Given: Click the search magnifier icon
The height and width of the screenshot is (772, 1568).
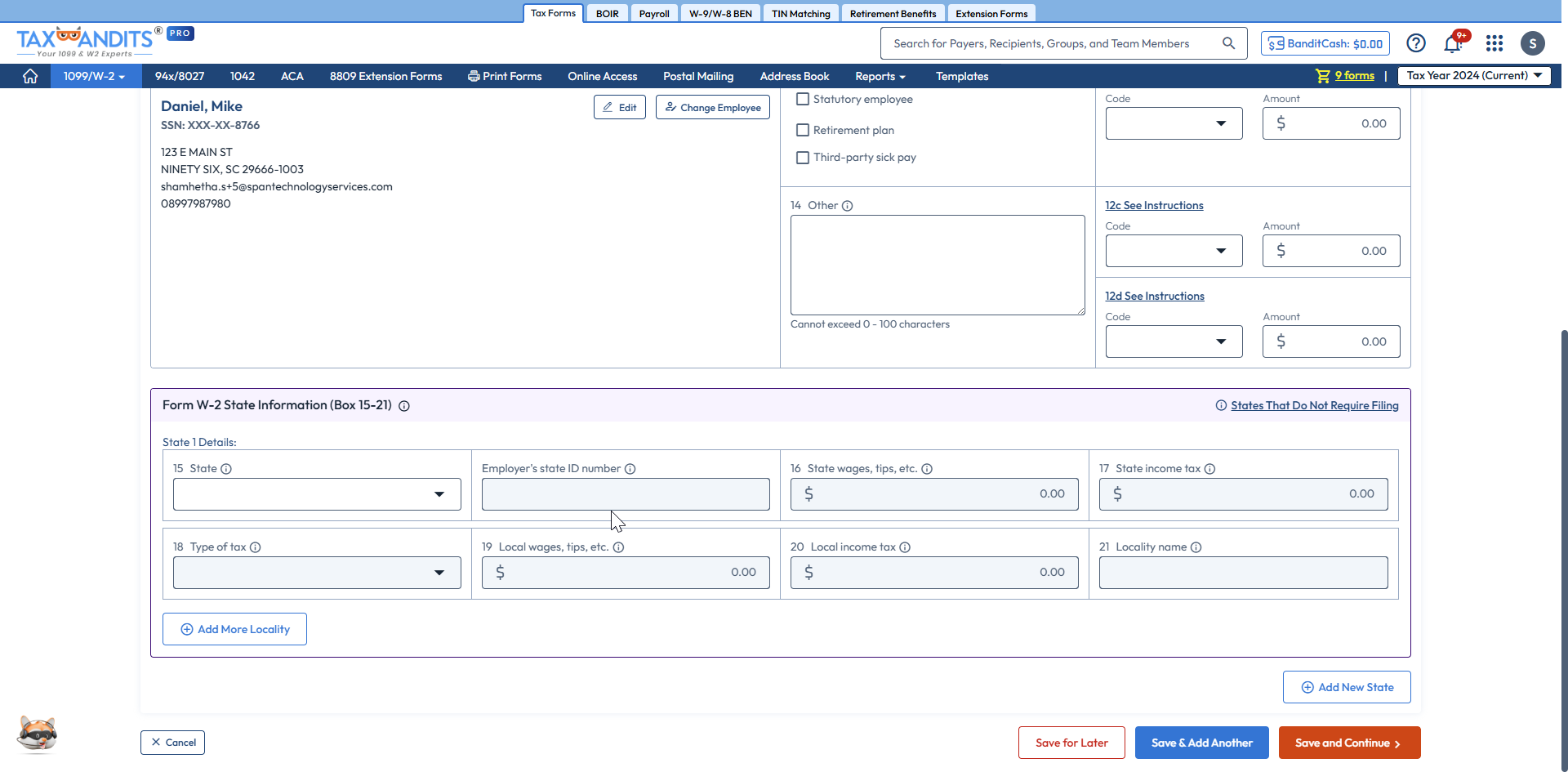Looking at the screenshot, I should pyautogui.click(x=1228, y=43).
